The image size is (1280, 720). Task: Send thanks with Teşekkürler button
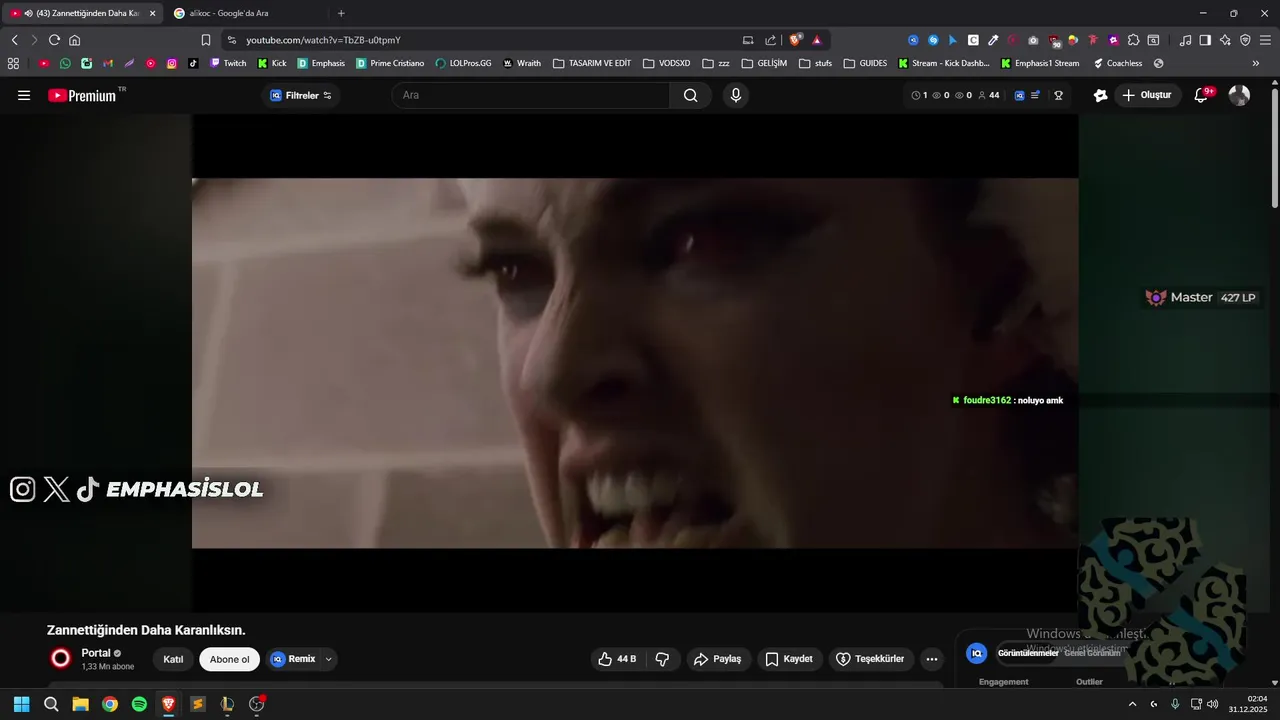pyautogui.click(x=870, y=659)
